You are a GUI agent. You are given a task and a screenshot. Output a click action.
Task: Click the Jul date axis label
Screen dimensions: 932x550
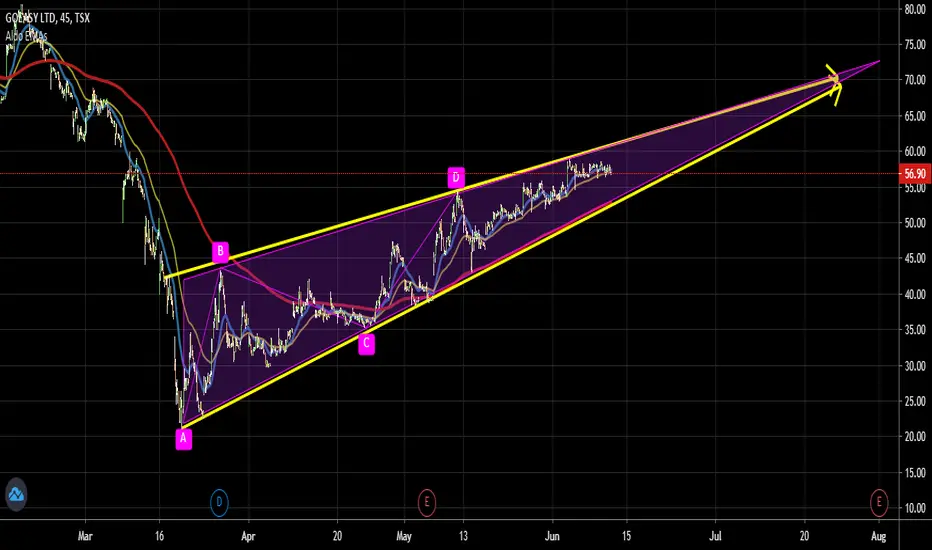click(x=715, y=536)
